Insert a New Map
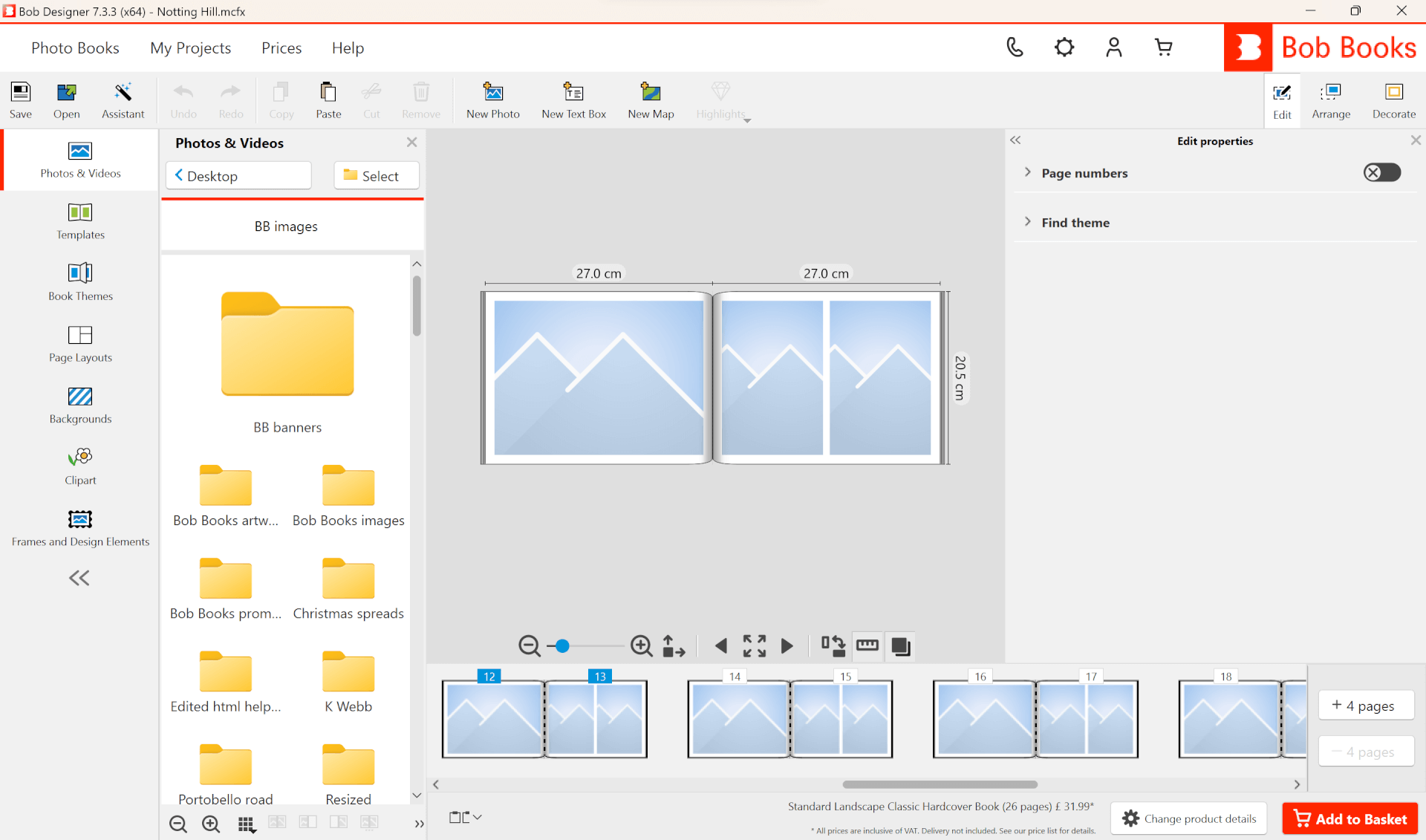 (x=651, y=100)
